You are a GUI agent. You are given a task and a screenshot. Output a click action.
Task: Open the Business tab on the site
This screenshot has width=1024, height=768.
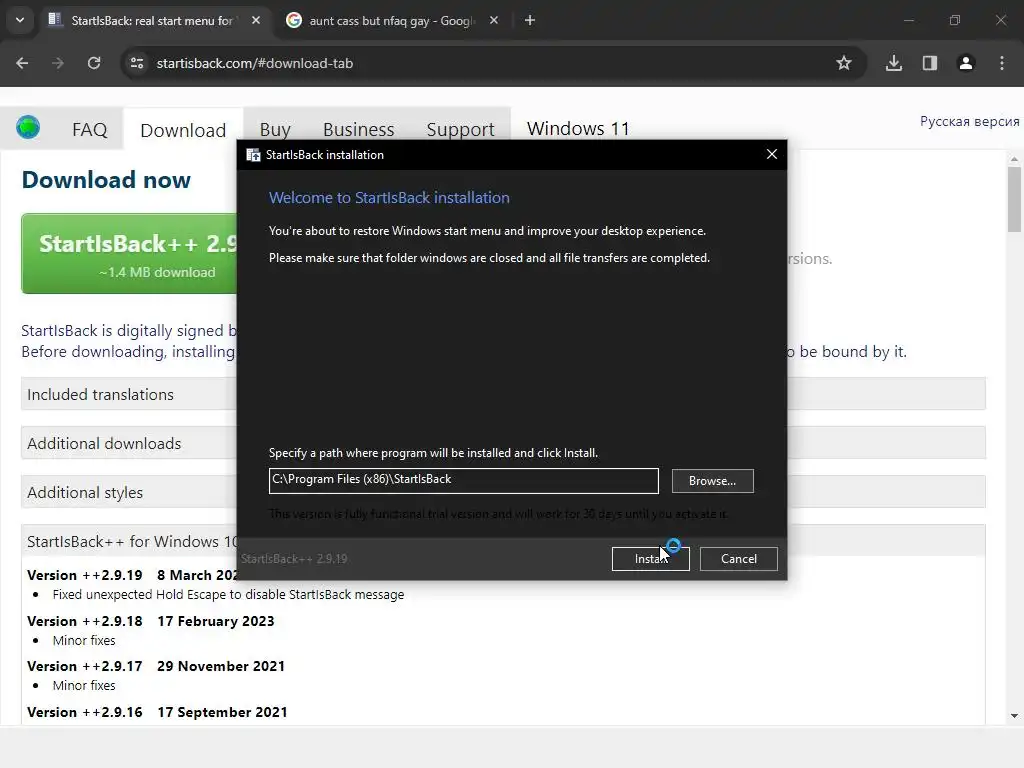tap(359, 129)
